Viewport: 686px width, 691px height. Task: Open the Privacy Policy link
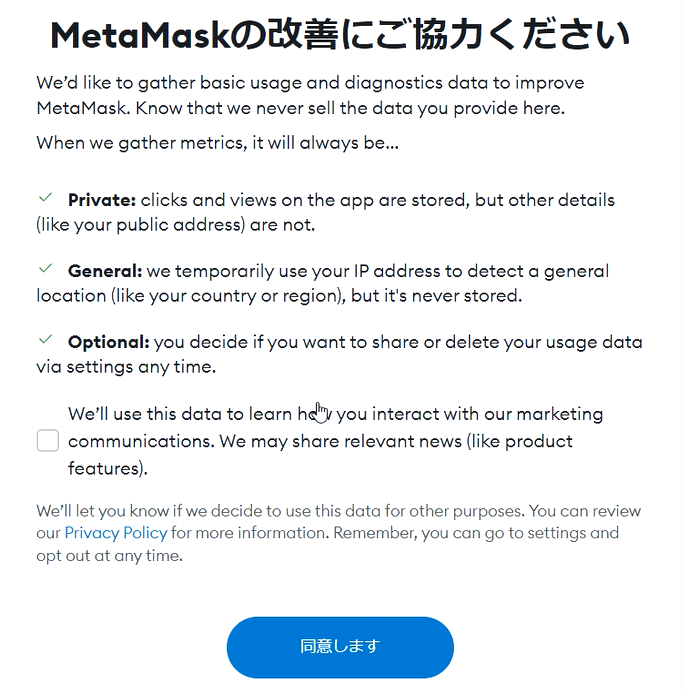[x=116, y=533]
